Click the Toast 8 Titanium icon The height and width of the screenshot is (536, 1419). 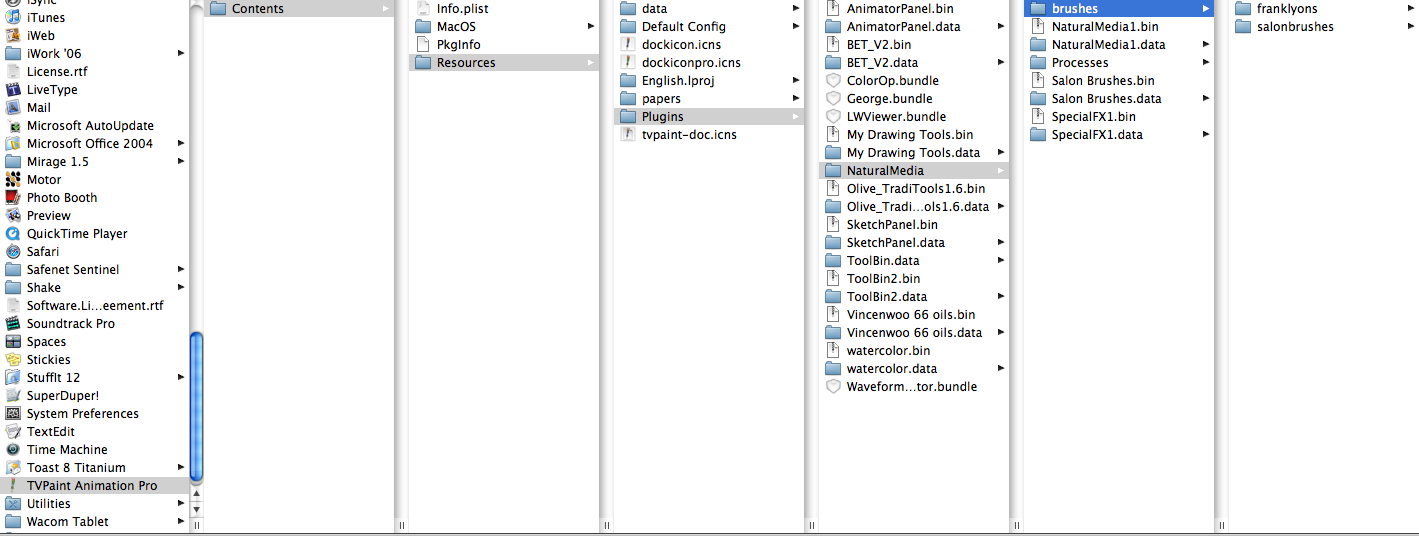coord(13,467)
